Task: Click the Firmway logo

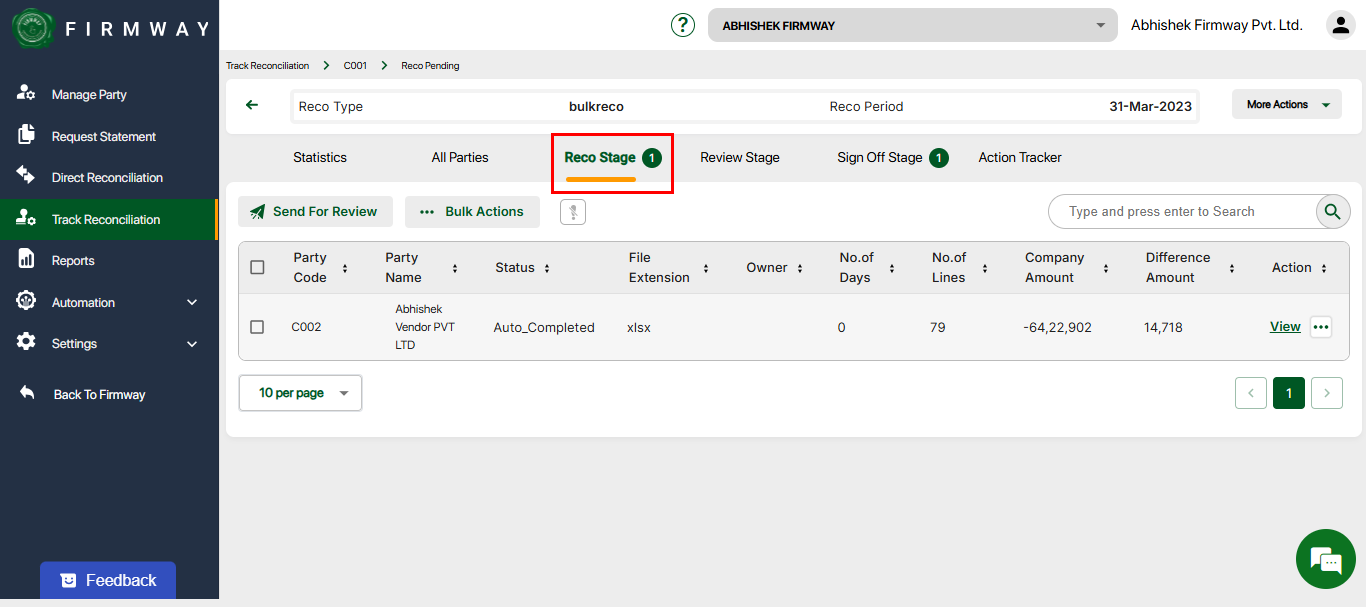Action: point(32,28)
